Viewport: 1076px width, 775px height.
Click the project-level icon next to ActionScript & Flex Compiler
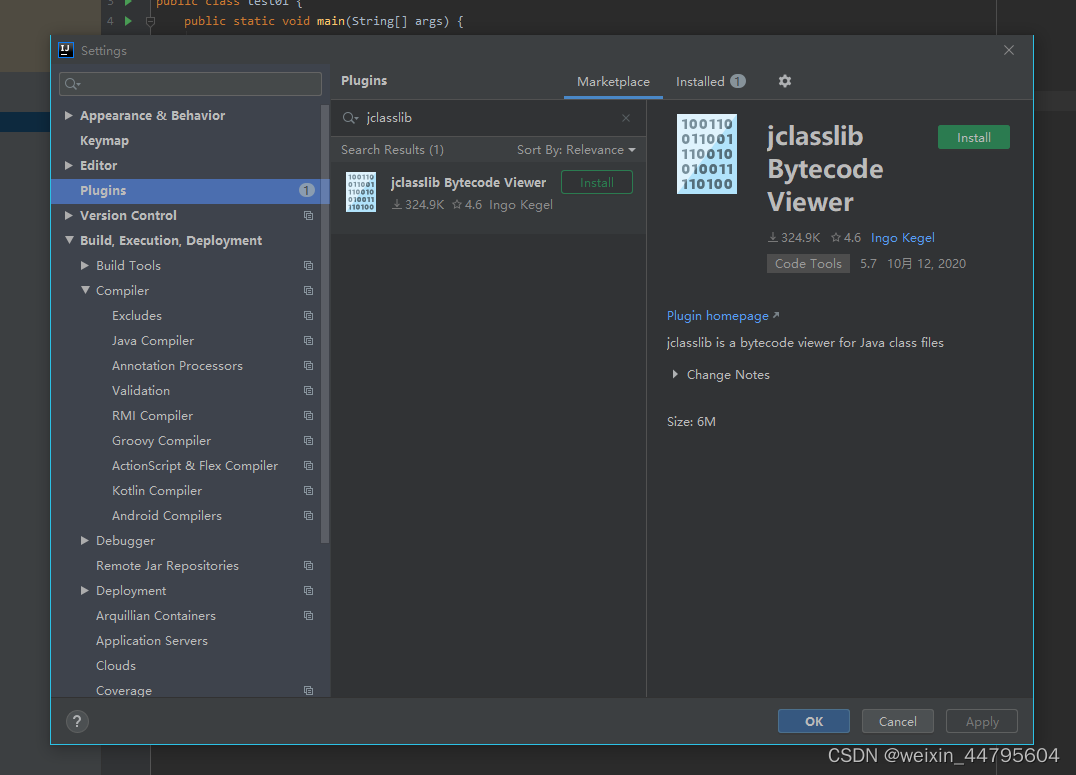[308, 465]
